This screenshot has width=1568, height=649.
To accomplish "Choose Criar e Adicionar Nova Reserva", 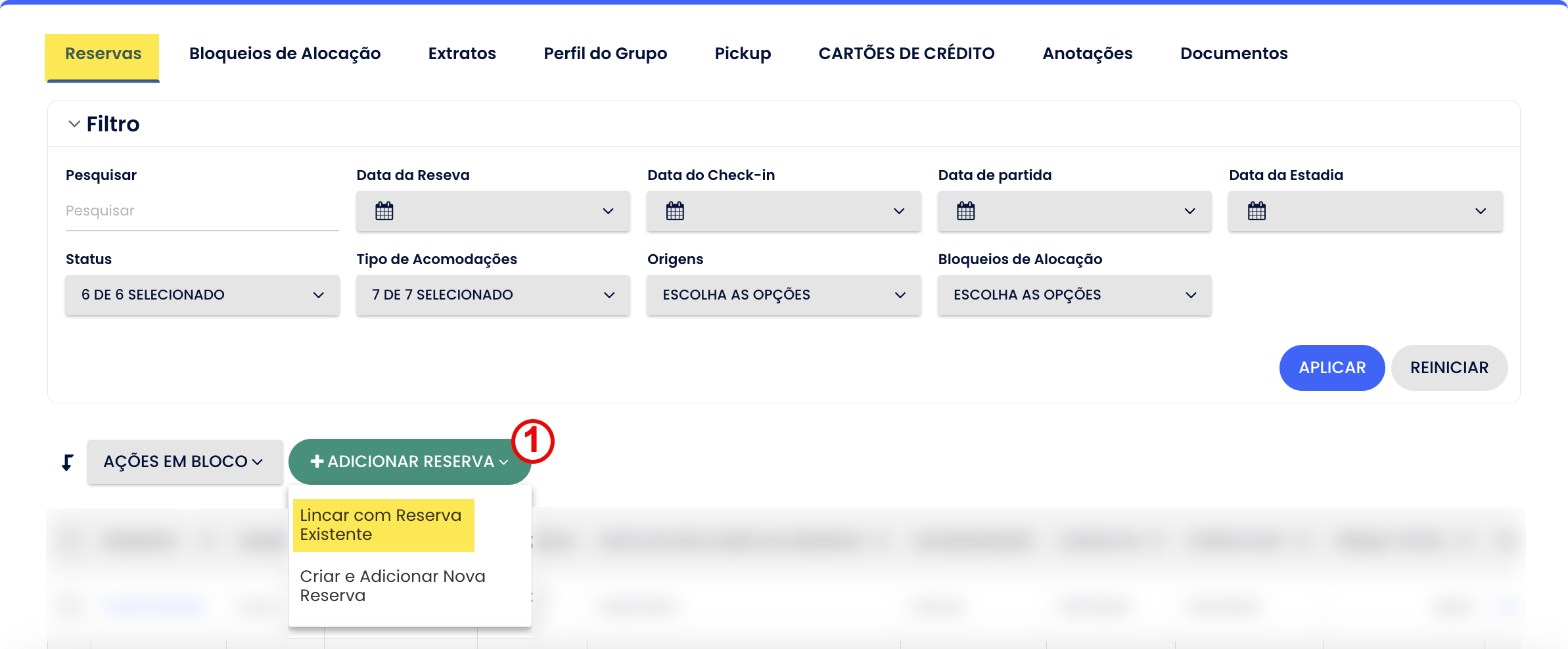I will pyautogui.click(x=392, y=585).
